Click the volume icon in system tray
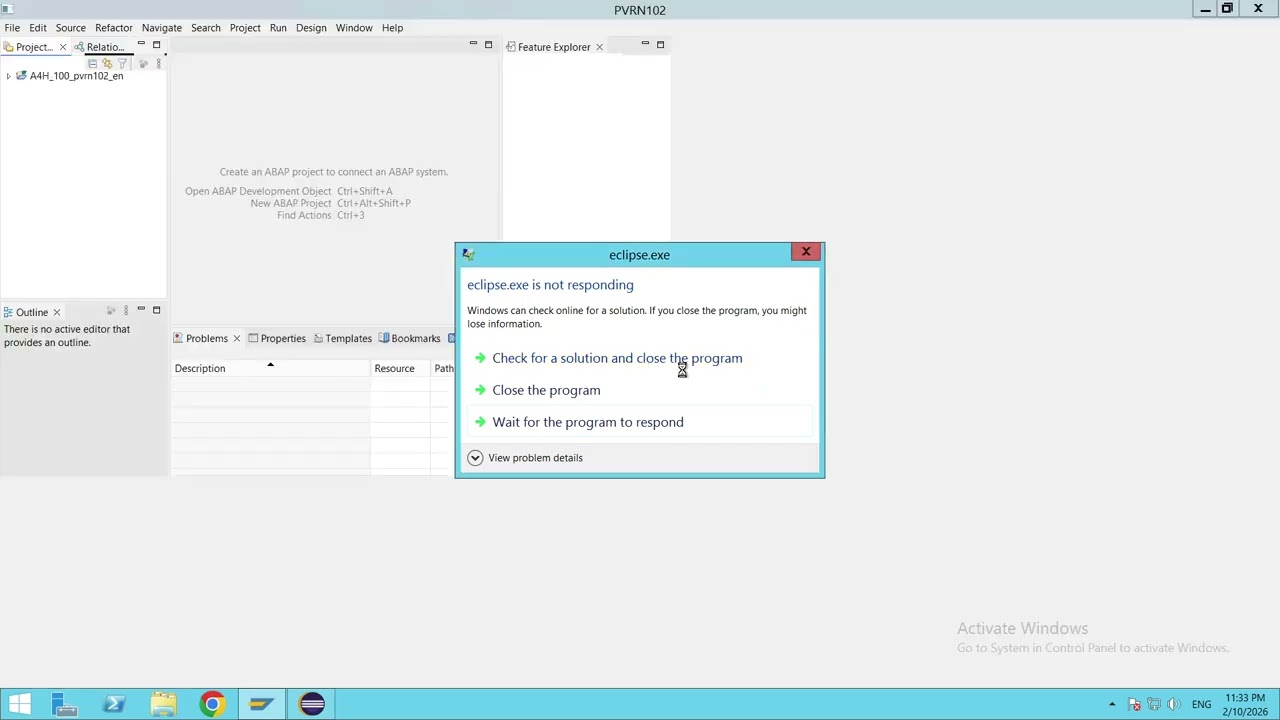This screenshot has height=720, width=1280. click(x=1173, y=704)
